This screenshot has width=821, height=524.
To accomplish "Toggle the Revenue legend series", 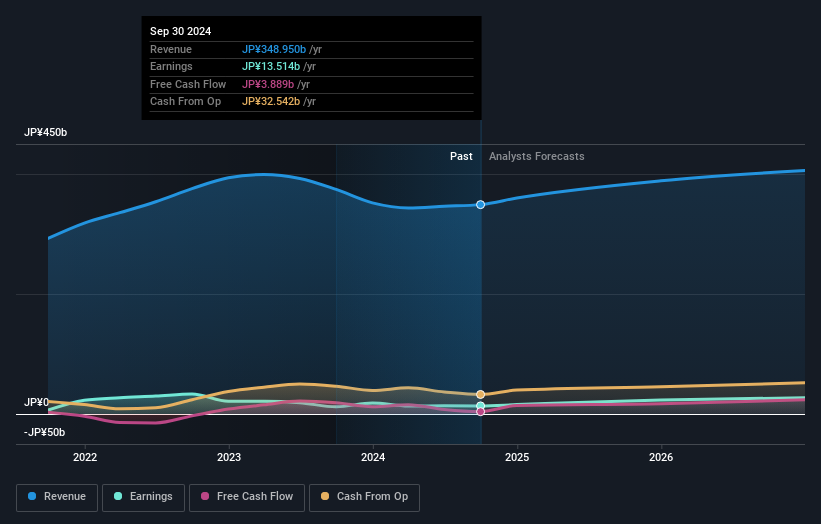I will coord(57,497).
